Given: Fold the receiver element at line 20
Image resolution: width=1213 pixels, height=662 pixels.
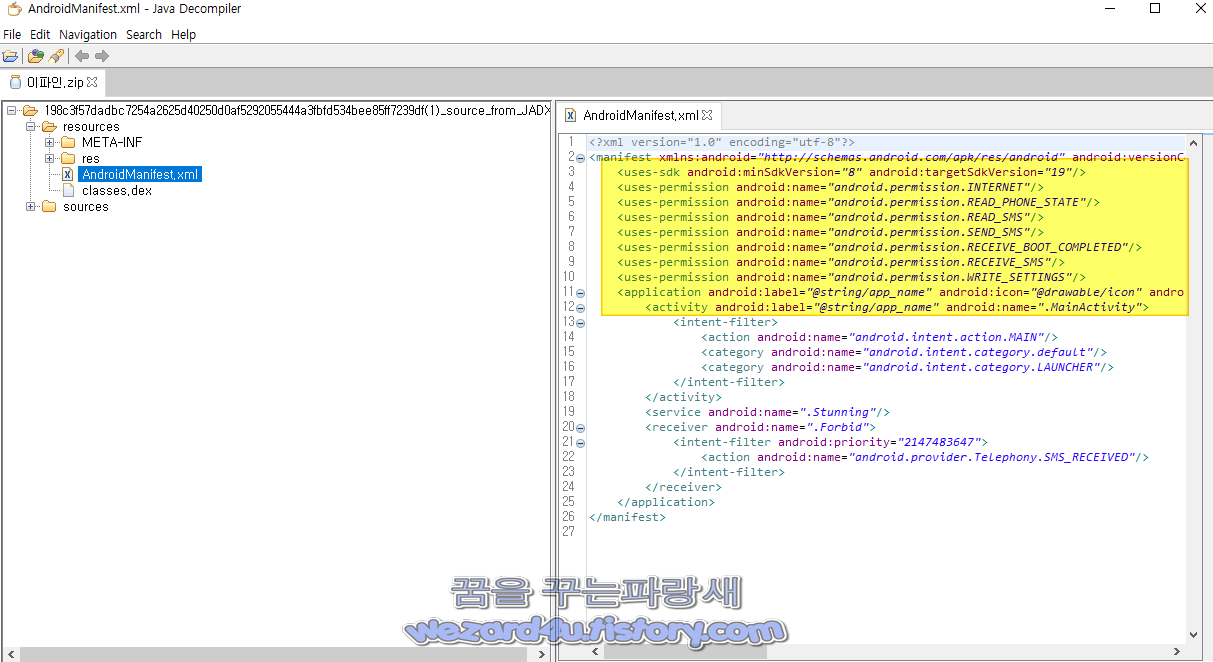Looking at the screenshot, I should pyautogui.click(x=580, y=427).
